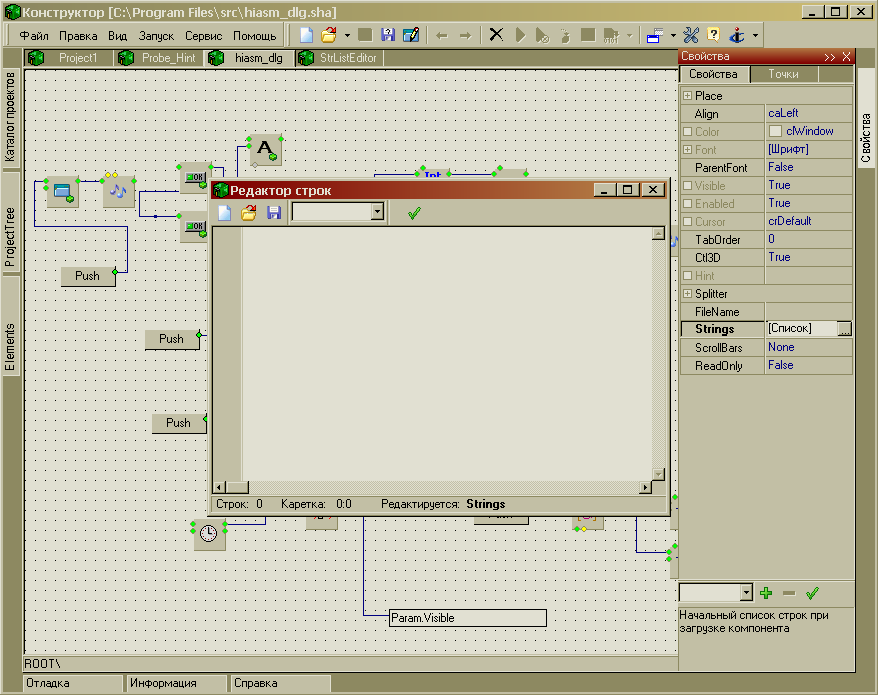Screen dimensions: 878x695
Task: Click the ellipsis button next to Strings
Action: coord(844,329)
